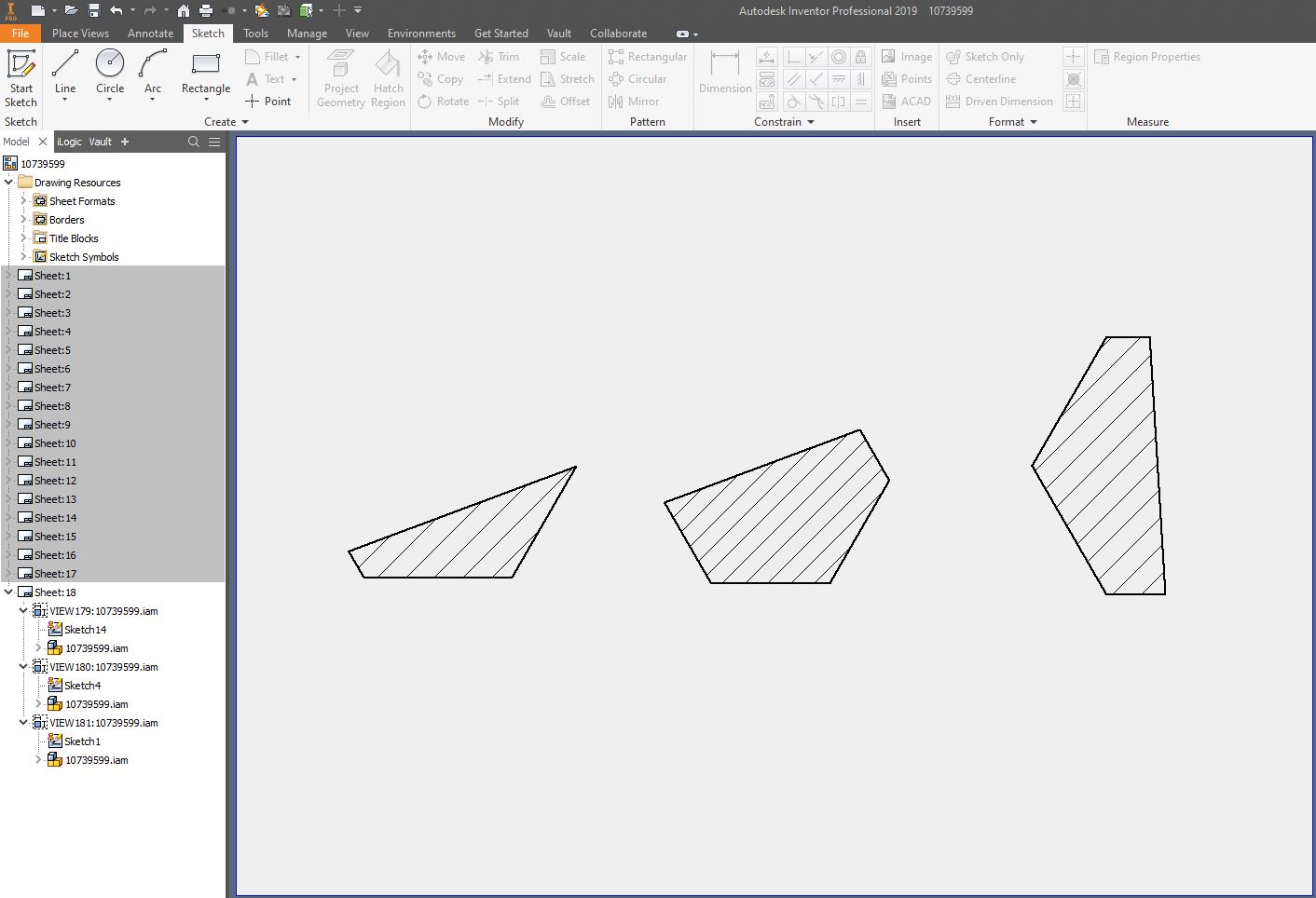Open the Environments ribbon tab

click(x=421, y=33)
